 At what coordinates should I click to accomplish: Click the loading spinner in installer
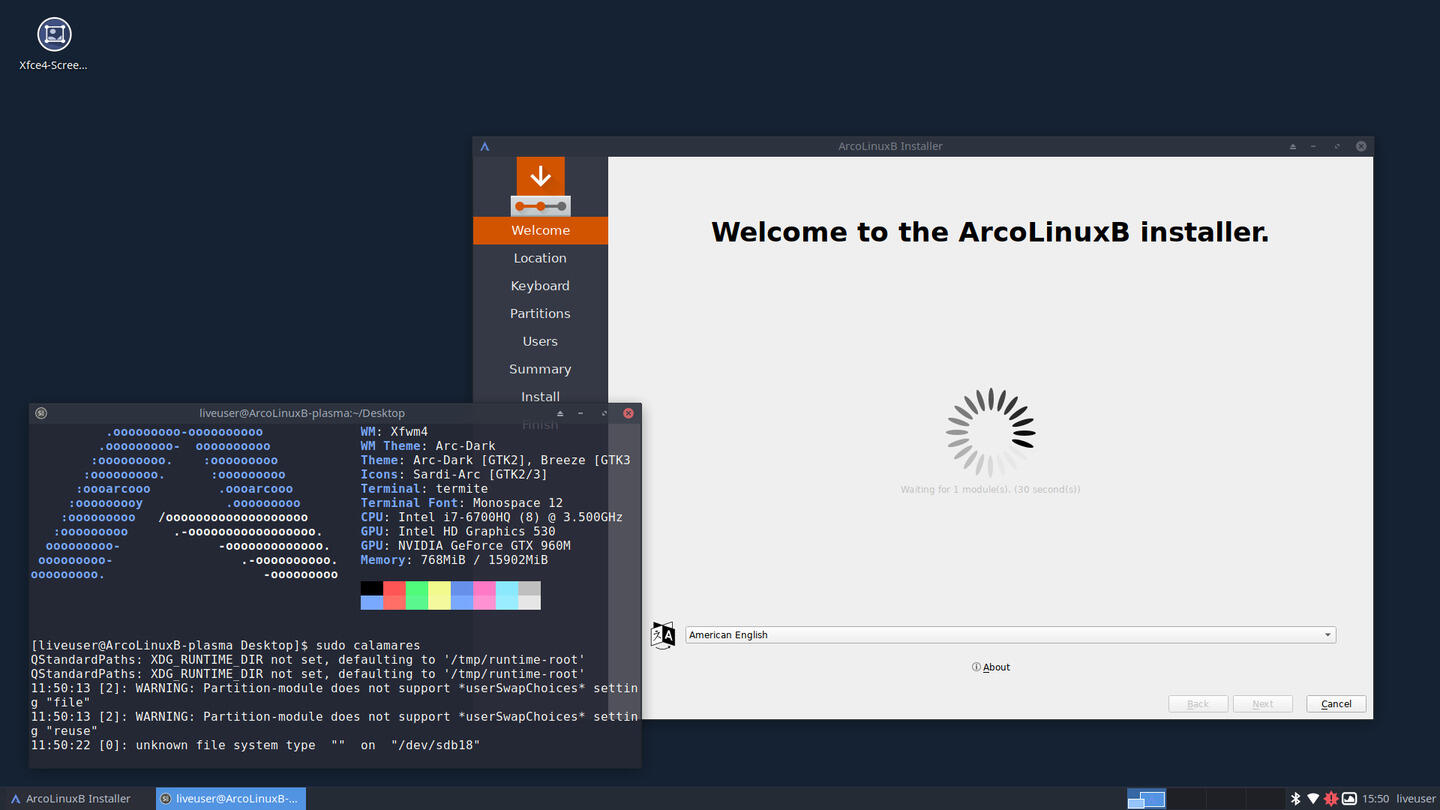(x=991, y=432)
